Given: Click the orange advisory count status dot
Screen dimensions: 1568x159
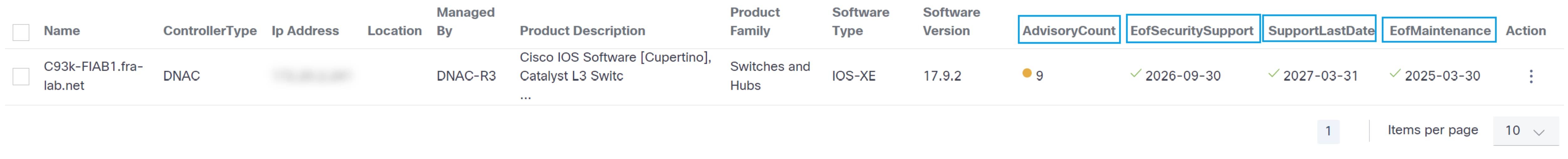Looking at the screenshot, I should click(1027, 74).
